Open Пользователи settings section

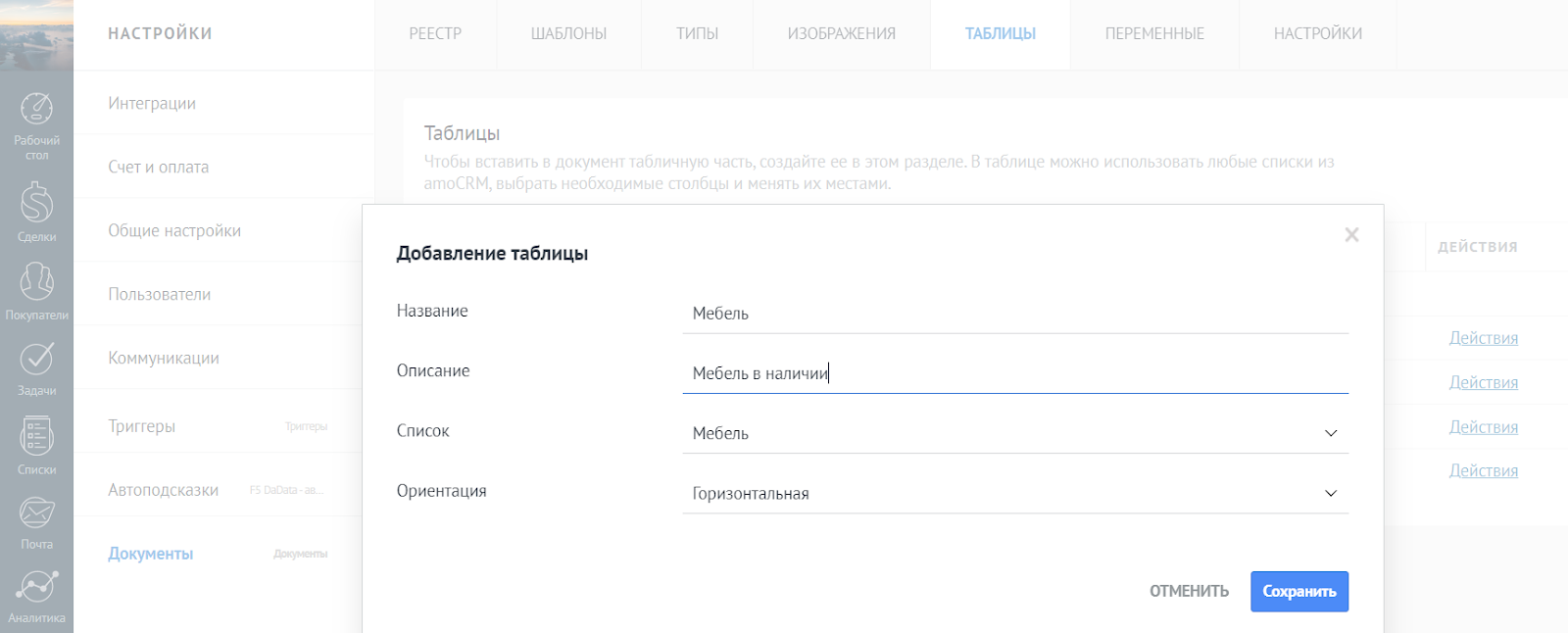coord(160,294)
